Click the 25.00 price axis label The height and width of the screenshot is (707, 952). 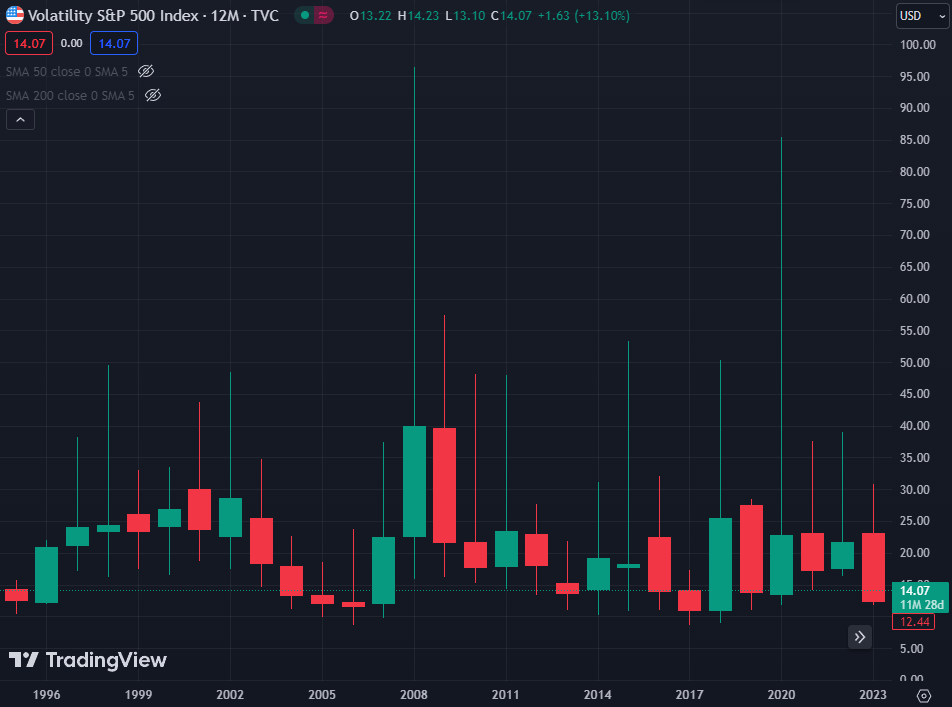coord(914,521)
